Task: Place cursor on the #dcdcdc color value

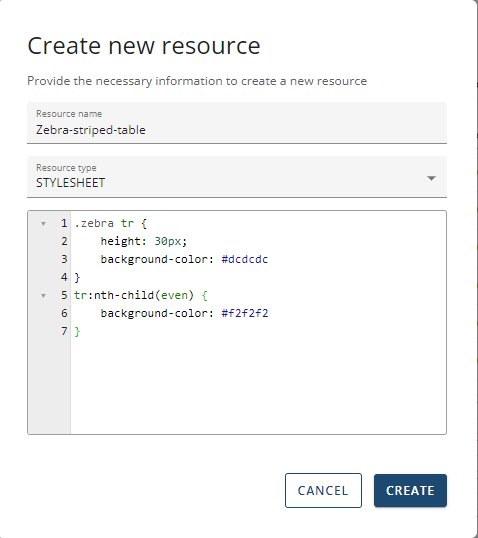Action: (x=245, y=259)
